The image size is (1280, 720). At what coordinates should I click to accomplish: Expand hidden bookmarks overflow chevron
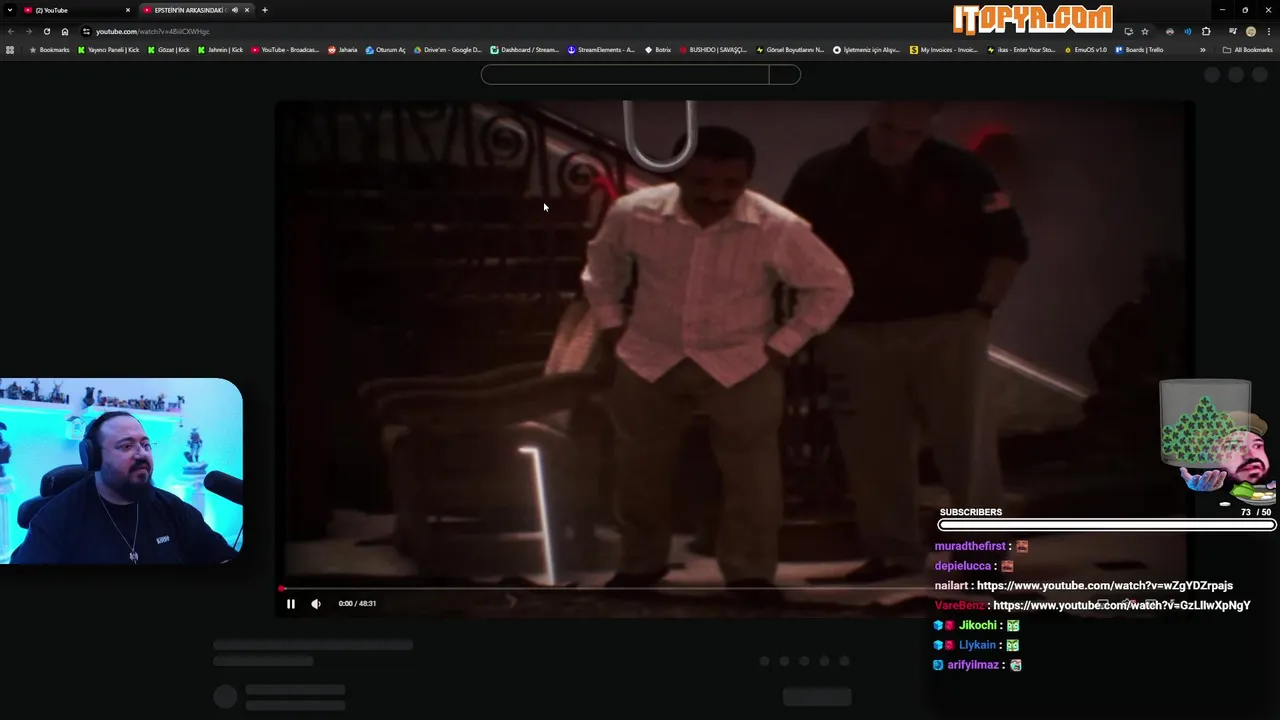click(1203, 49)
